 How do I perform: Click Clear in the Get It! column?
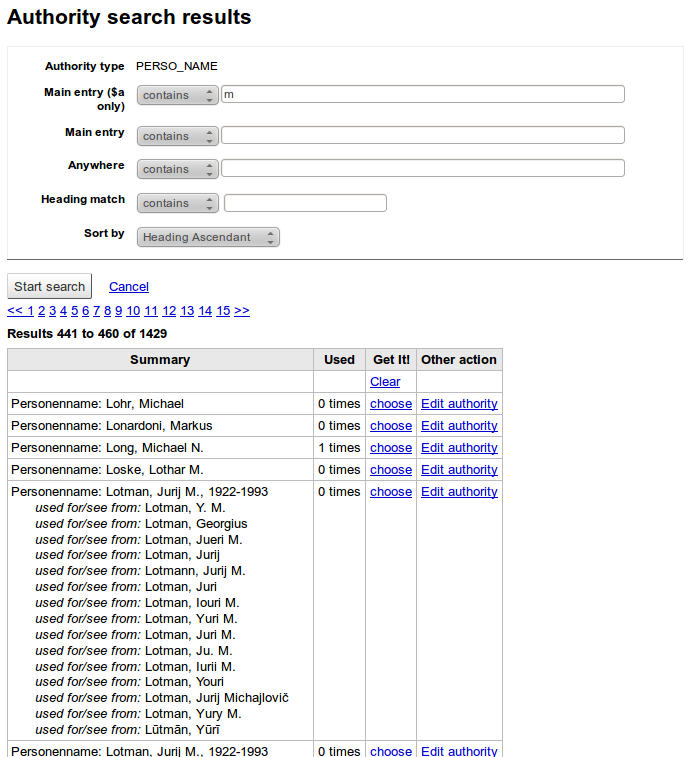[x=385, y=382]
